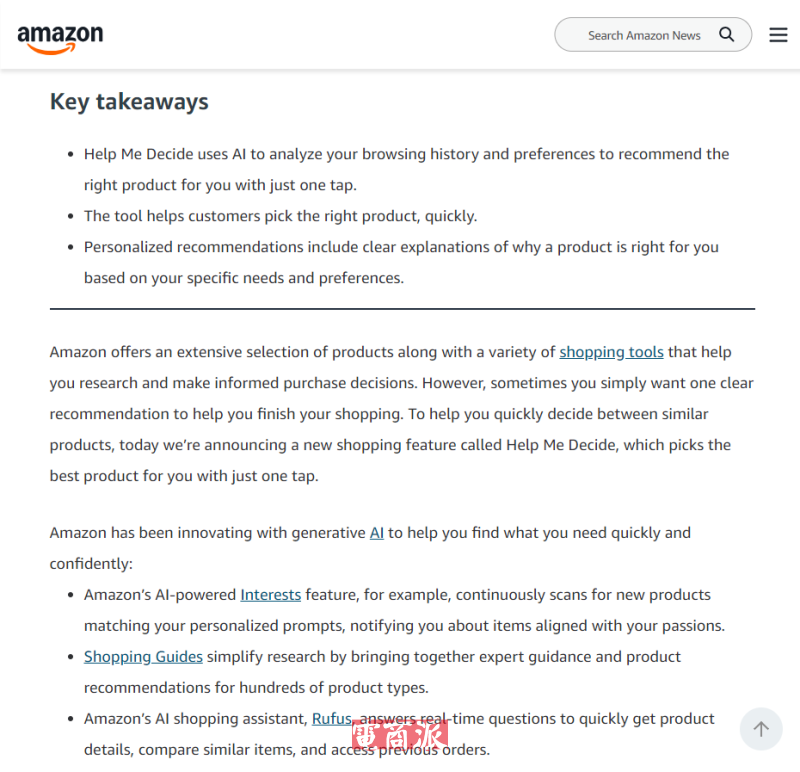The width and height of the screenshot is (800, 772).
Task: Click the Amazon logo
Action: point(60,38)
